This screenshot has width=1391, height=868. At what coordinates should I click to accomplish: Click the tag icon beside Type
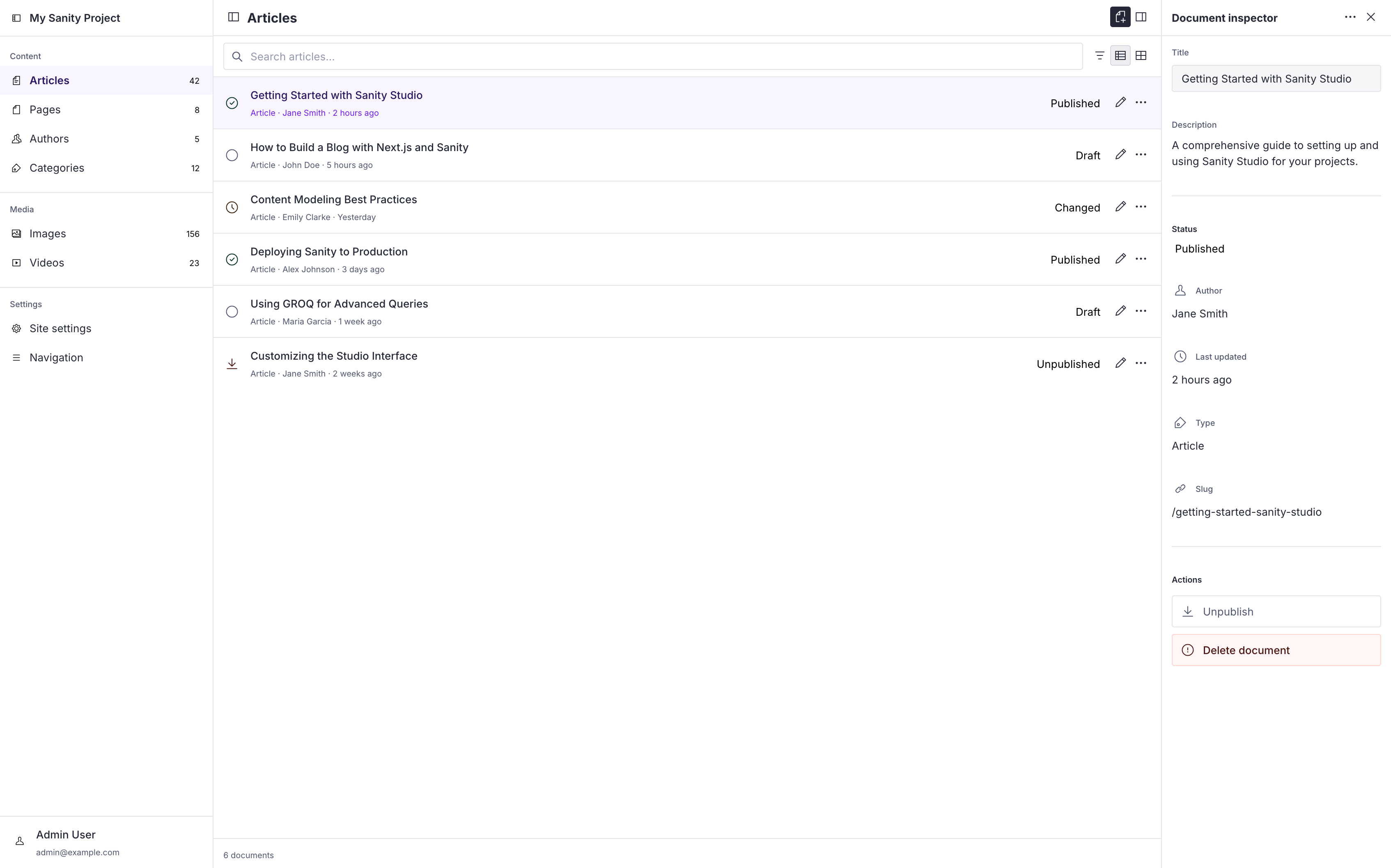coord(1180,423)
